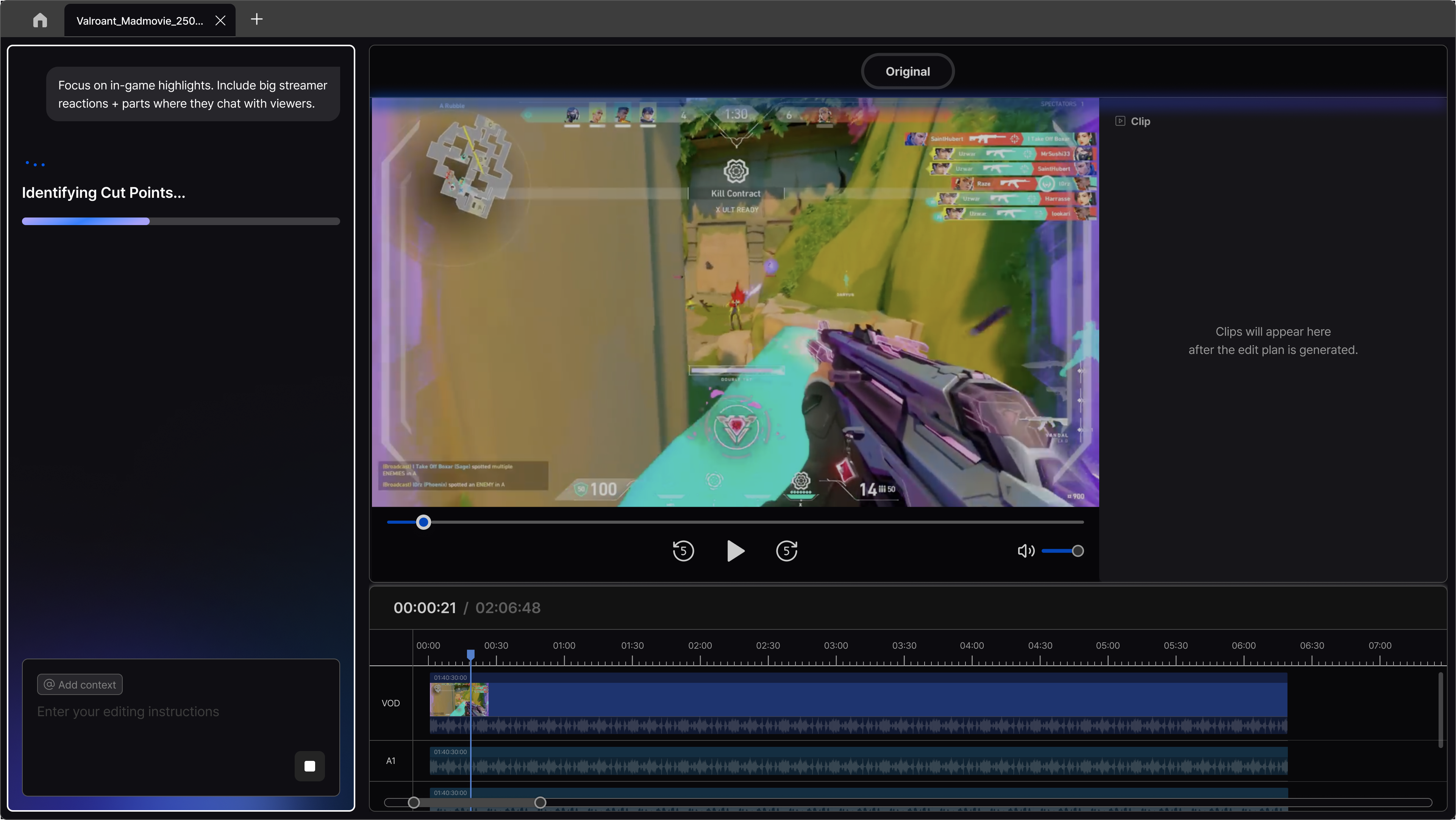Jump to 02:00 on timeline ruler
This screenshot has width=1456, height=820.
pyautogui.click(x=700, y=645)
